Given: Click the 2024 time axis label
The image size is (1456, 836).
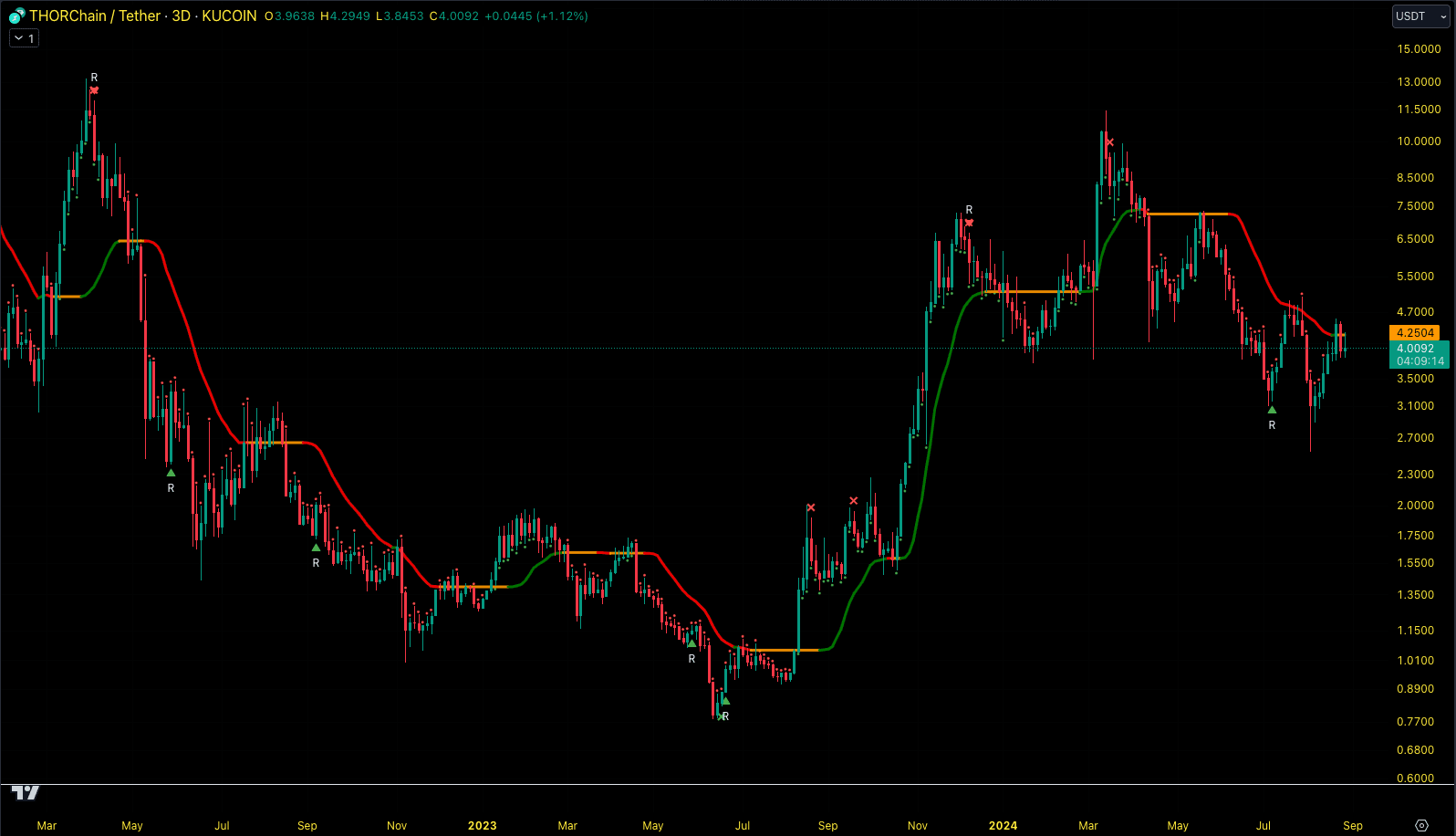Looking at the screenshot, I should (x=1003, y=825).
